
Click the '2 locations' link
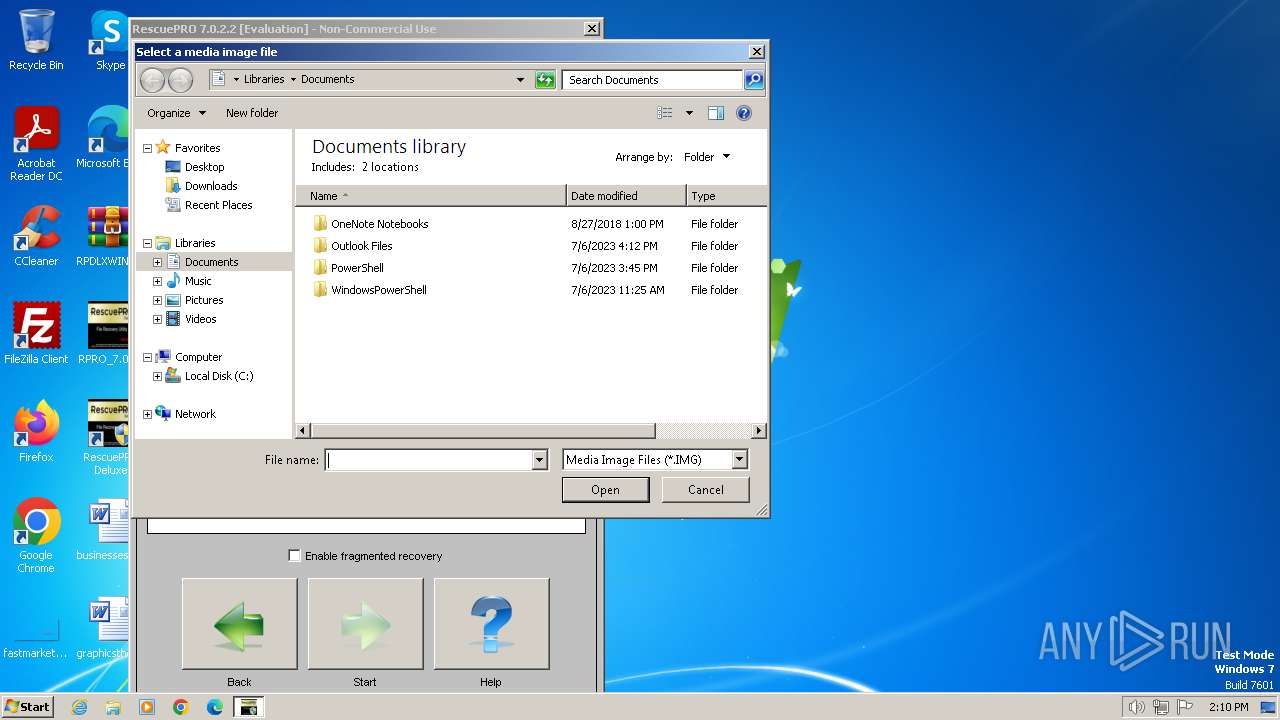tap(390, 168)
